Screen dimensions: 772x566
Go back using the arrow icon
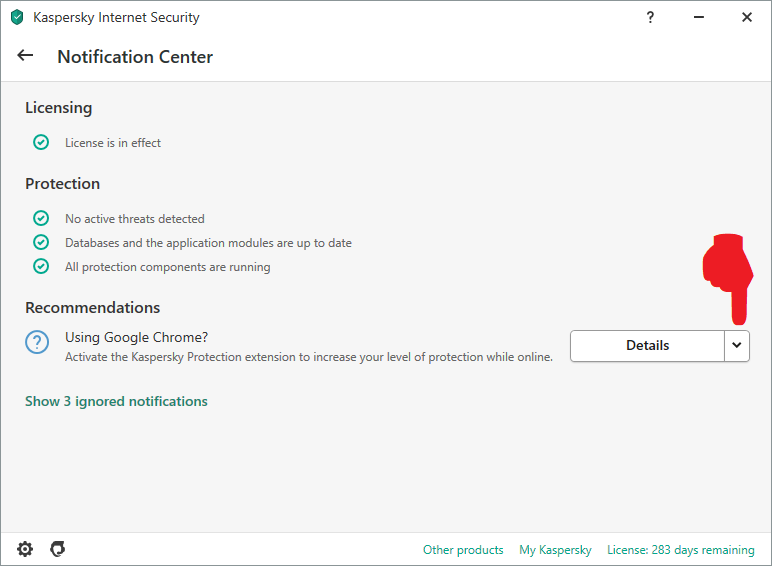pyautogui.click(x=26, y=56)
